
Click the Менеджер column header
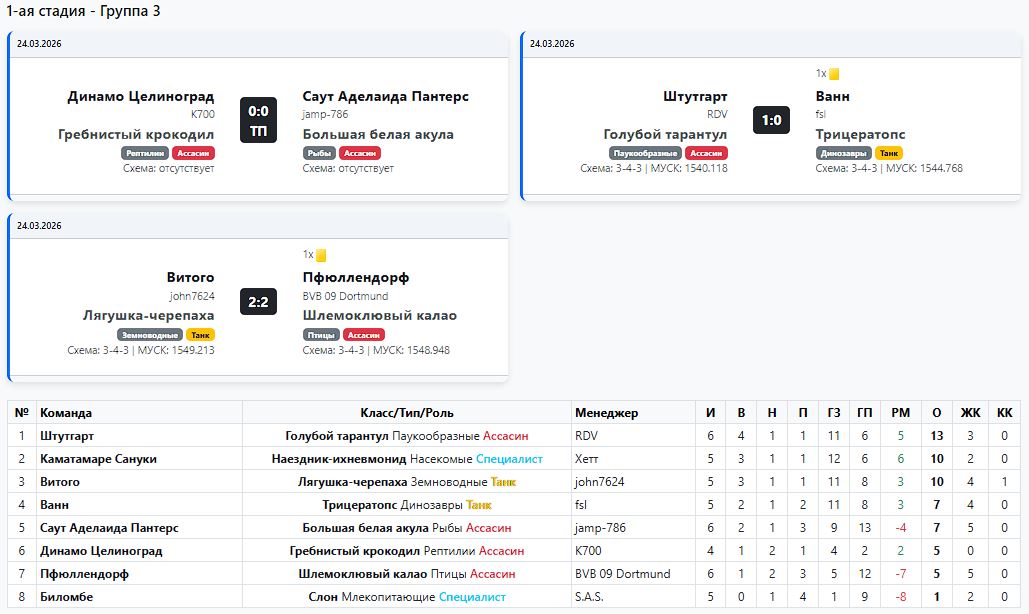click(x=606, y=413)
